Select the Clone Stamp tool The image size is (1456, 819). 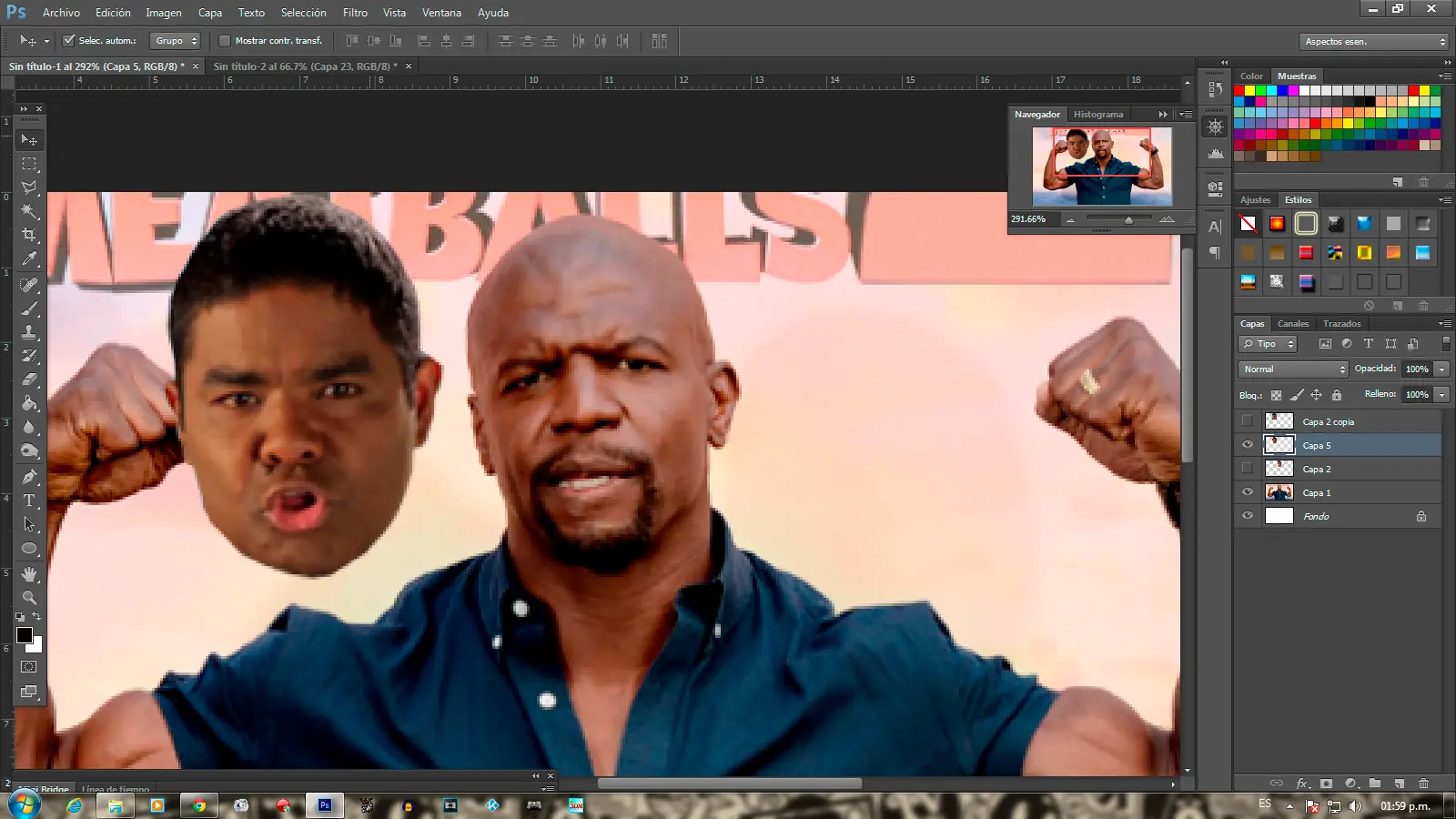coord(29,332)
